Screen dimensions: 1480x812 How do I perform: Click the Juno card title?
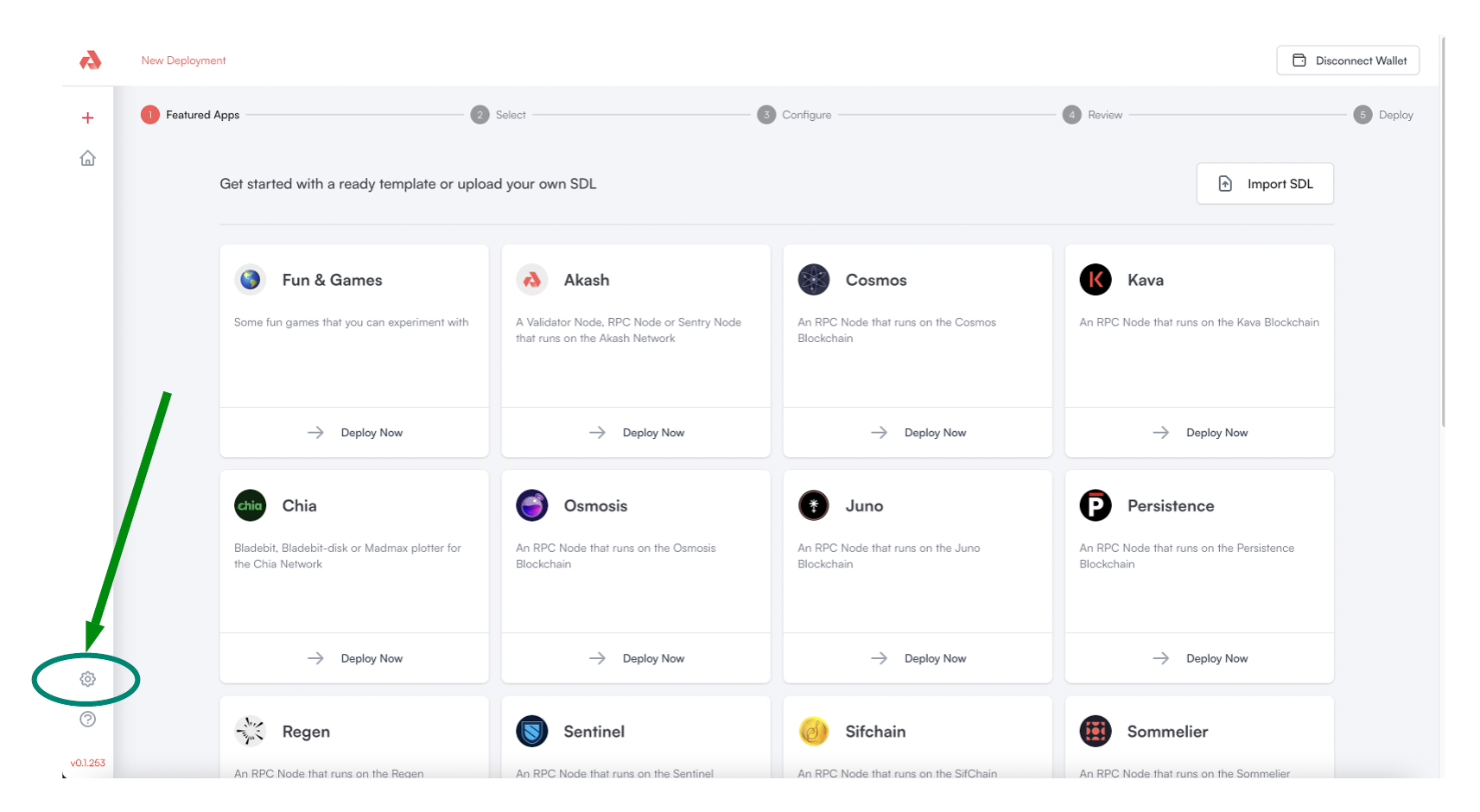pos(864,506)
